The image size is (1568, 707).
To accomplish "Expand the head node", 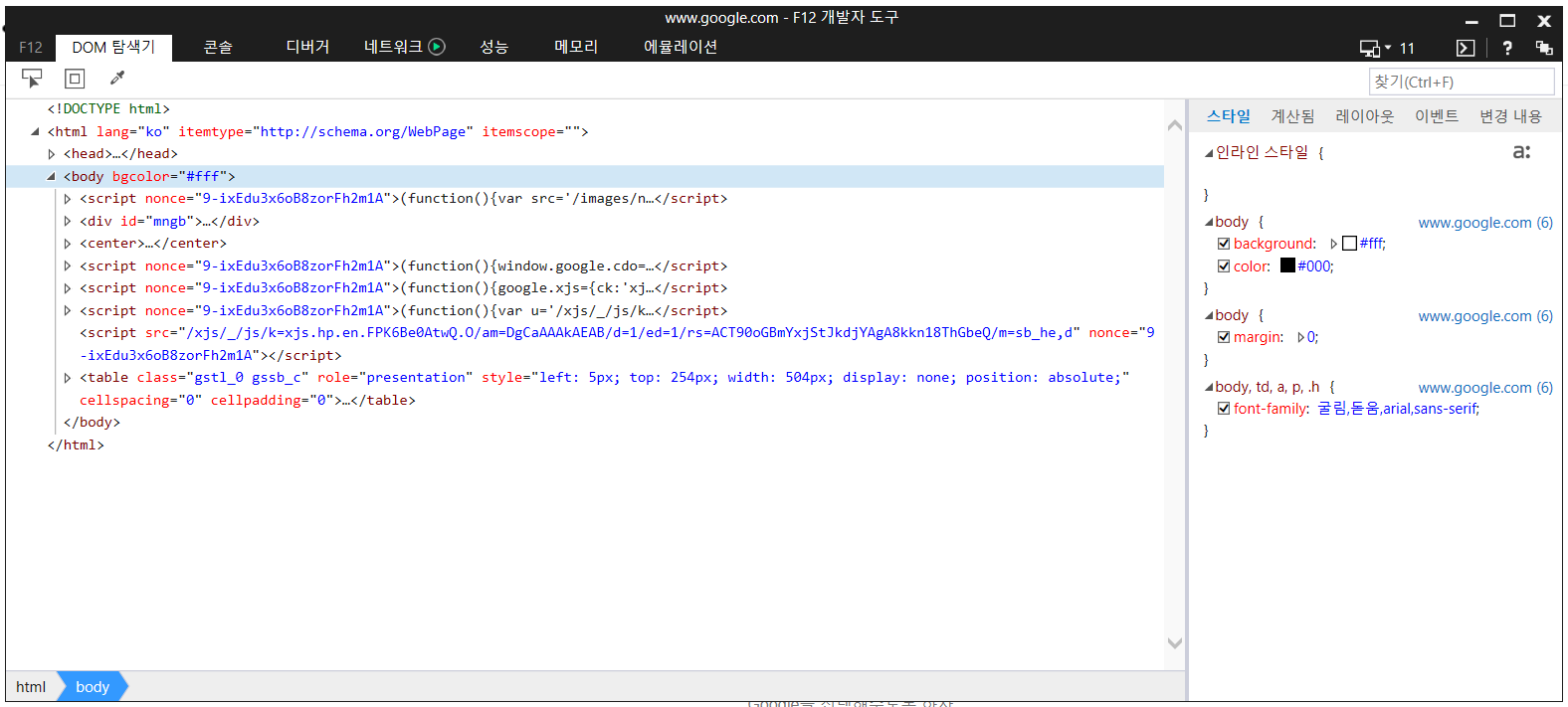I will click(x=52, y=154).
